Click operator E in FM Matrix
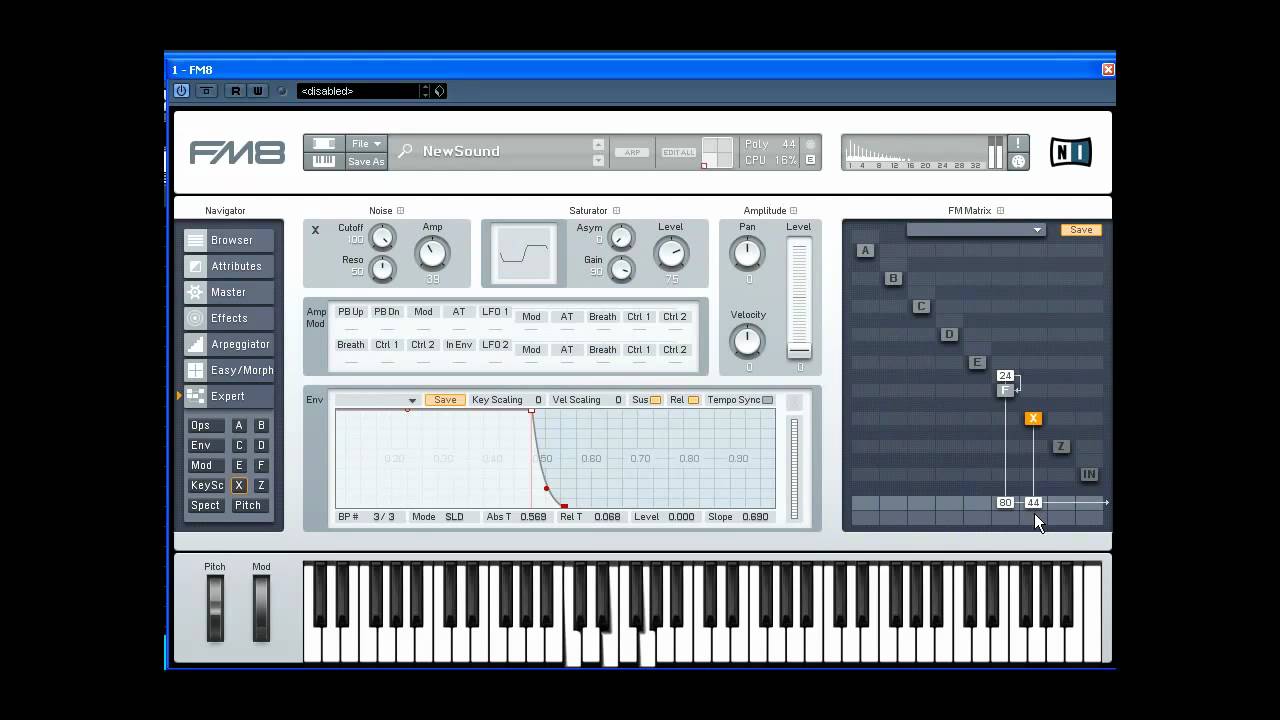Viewport: 1280px width, 720px height. 977,362
